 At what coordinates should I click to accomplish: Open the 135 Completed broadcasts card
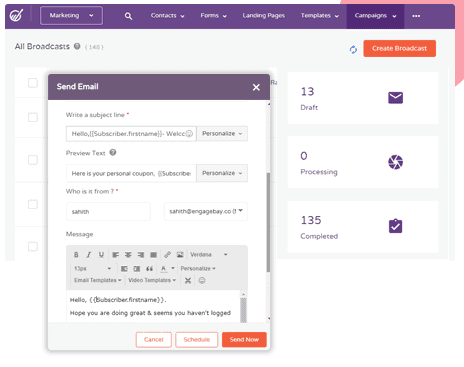pyautogui.click(x=363, y=226)
